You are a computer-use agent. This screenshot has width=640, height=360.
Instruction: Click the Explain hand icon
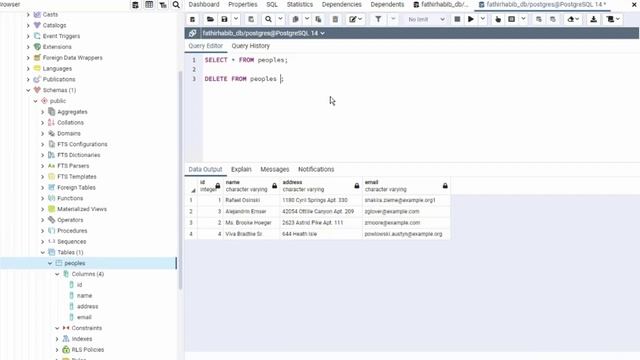(x=498, y=19)
